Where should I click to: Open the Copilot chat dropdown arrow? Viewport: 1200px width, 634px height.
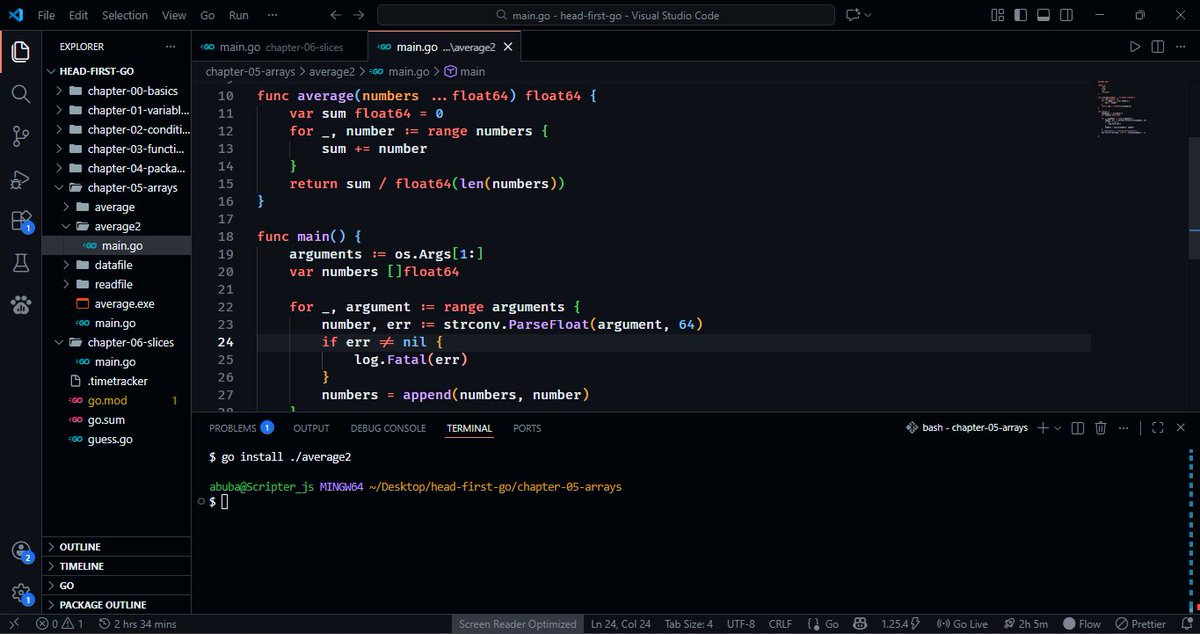pyautogui.click(x=867, y=15)
